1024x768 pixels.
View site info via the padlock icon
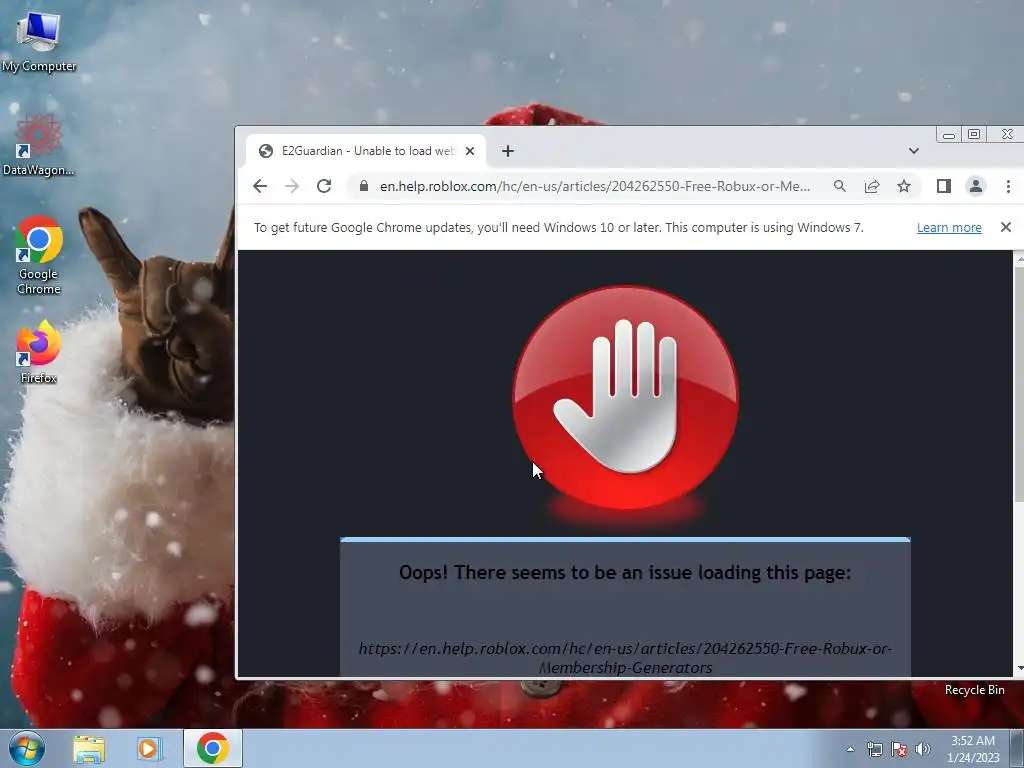364,186
